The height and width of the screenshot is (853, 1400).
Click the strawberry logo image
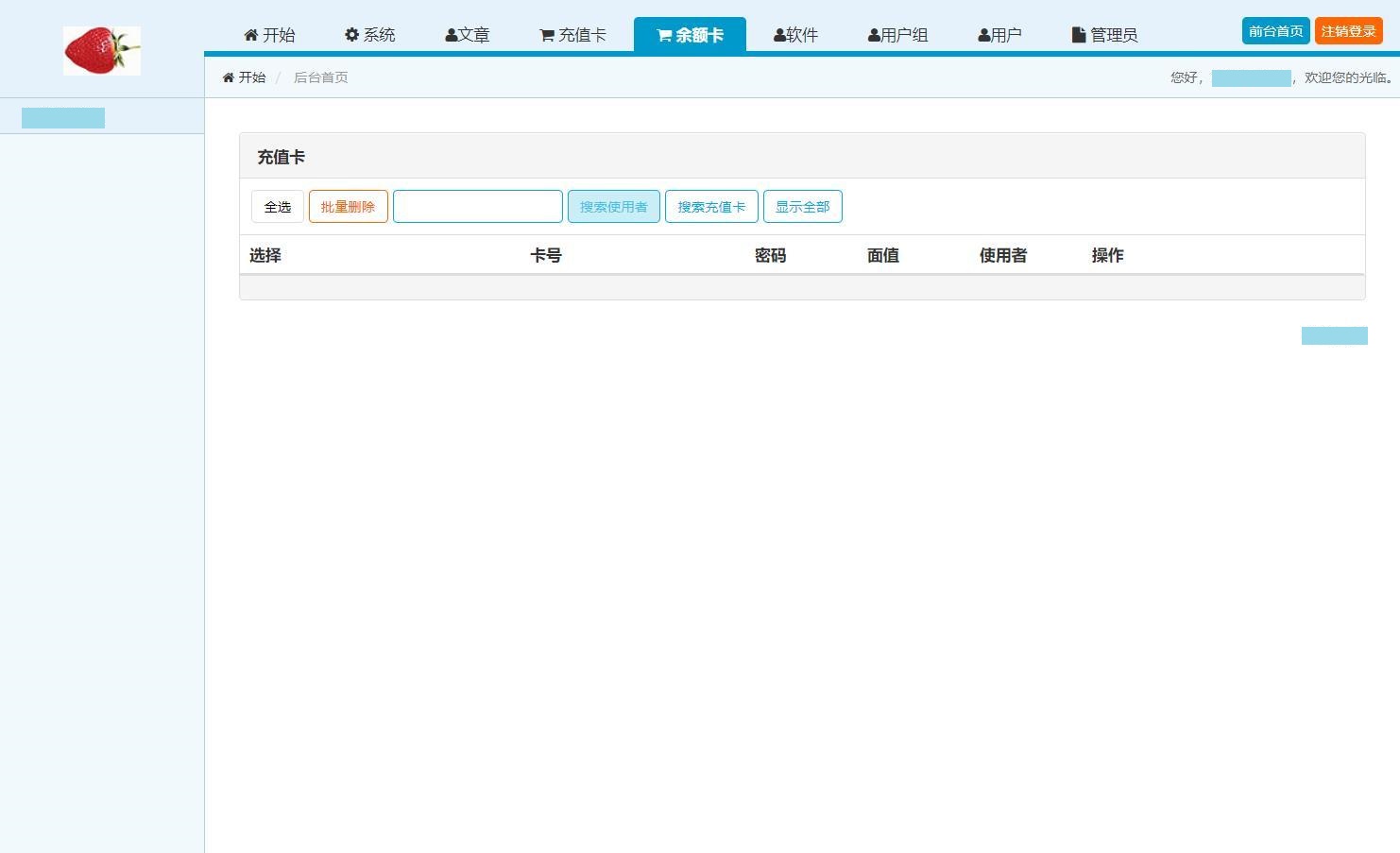(102, 51)
